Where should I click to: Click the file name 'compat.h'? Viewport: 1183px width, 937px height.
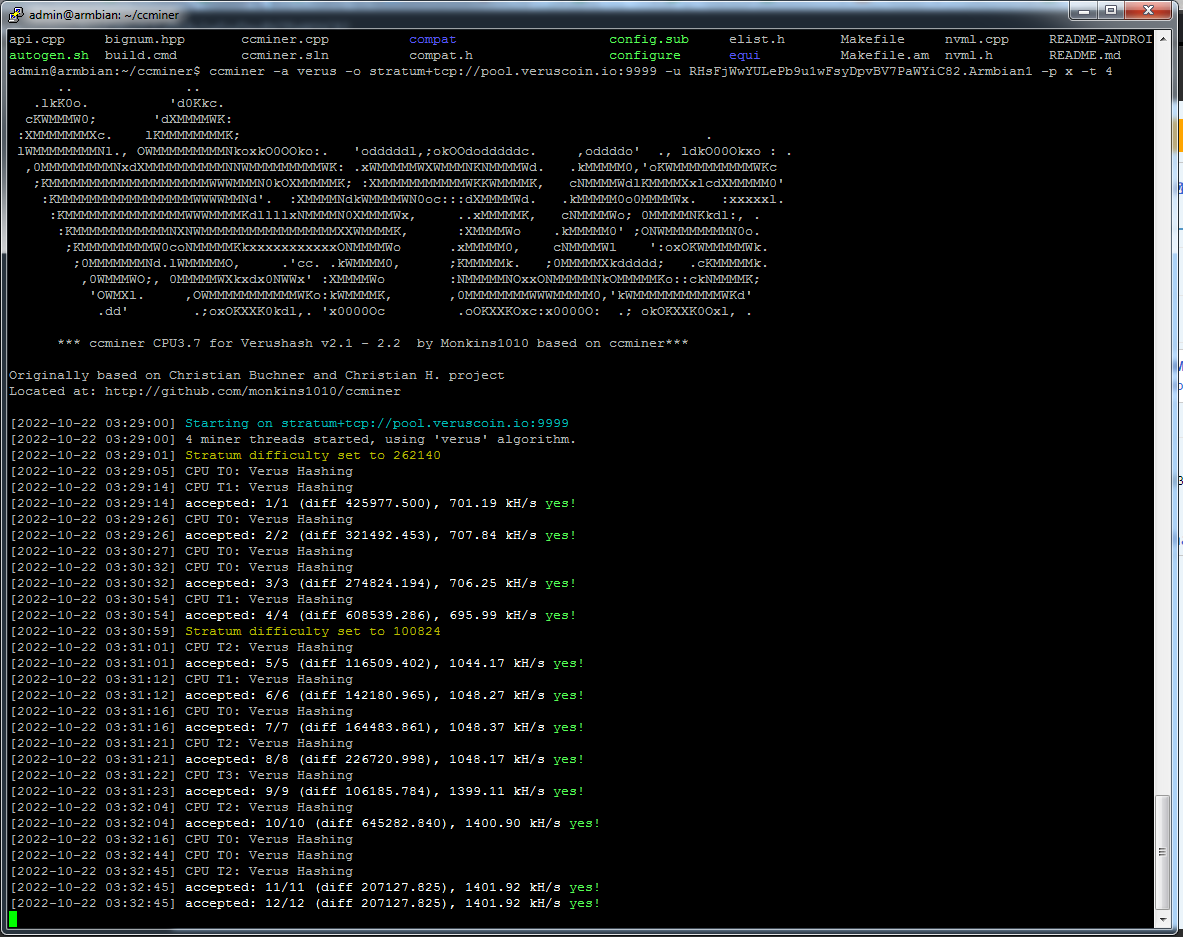tap(441, 55)
